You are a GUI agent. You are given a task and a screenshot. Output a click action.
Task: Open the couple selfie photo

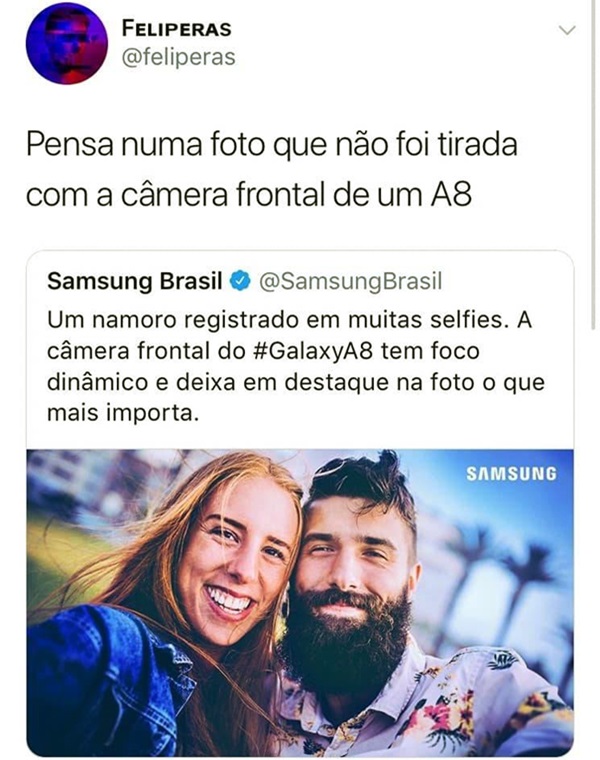click(300, 602)
